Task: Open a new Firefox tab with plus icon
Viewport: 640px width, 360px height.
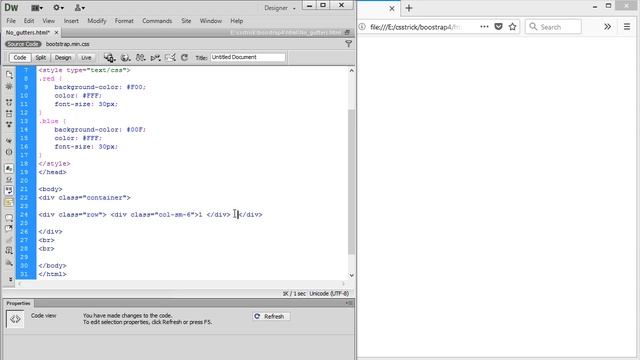Action: tap(409, 8)
